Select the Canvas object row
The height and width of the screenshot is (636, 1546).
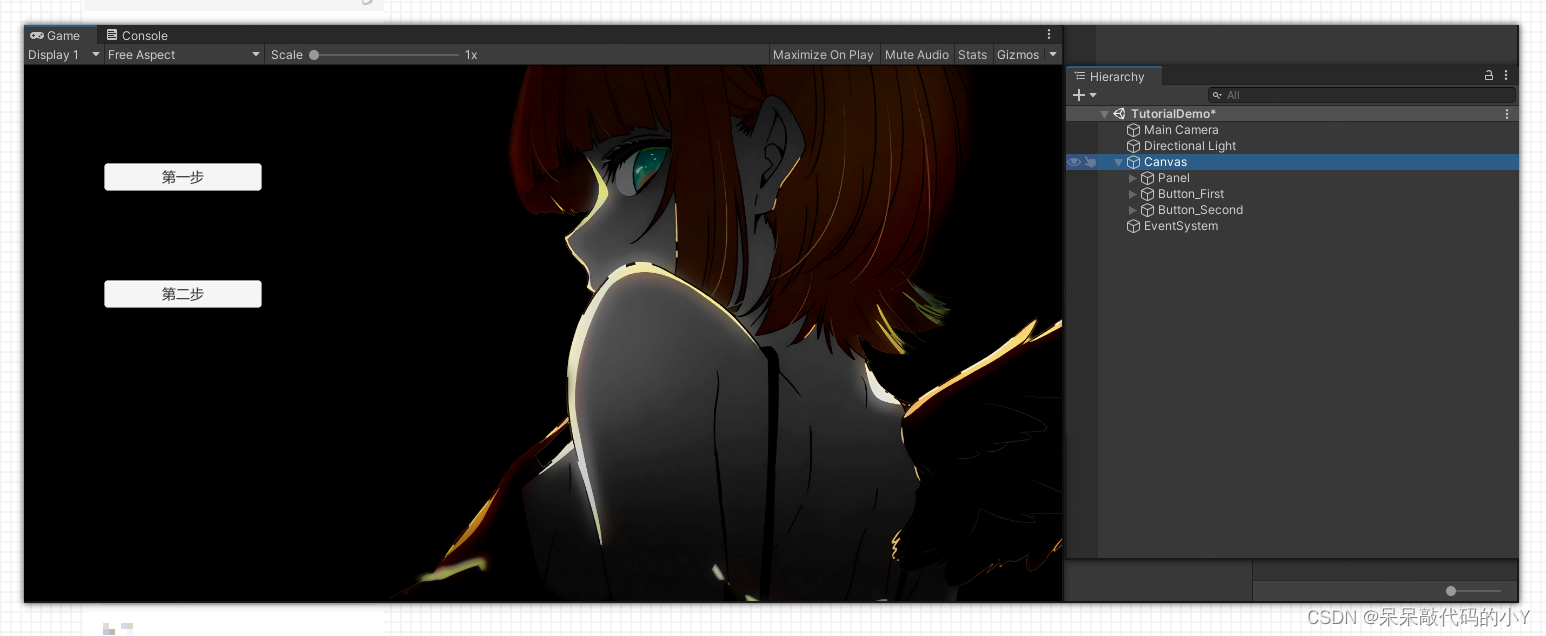(x=1292, y=162)
